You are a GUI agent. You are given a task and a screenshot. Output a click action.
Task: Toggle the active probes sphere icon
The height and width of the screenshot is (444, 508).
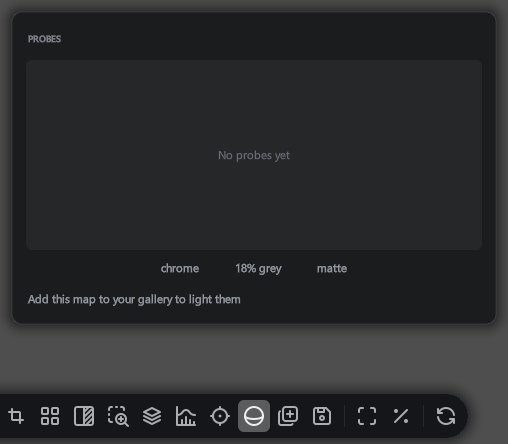[x=254, y=416]
